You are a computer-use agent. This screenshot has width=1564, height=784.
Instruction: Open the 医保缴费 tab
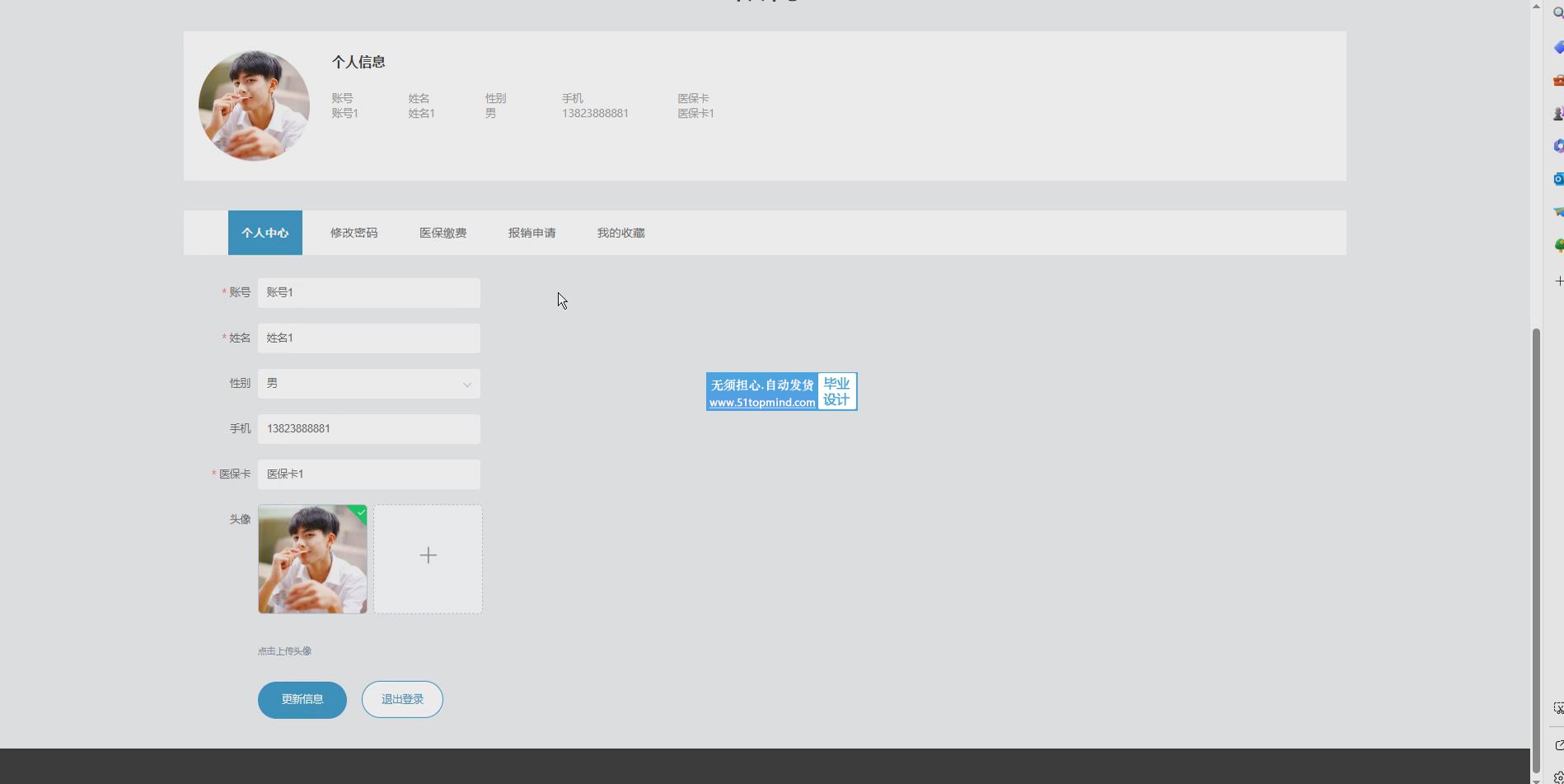point(443,233)
